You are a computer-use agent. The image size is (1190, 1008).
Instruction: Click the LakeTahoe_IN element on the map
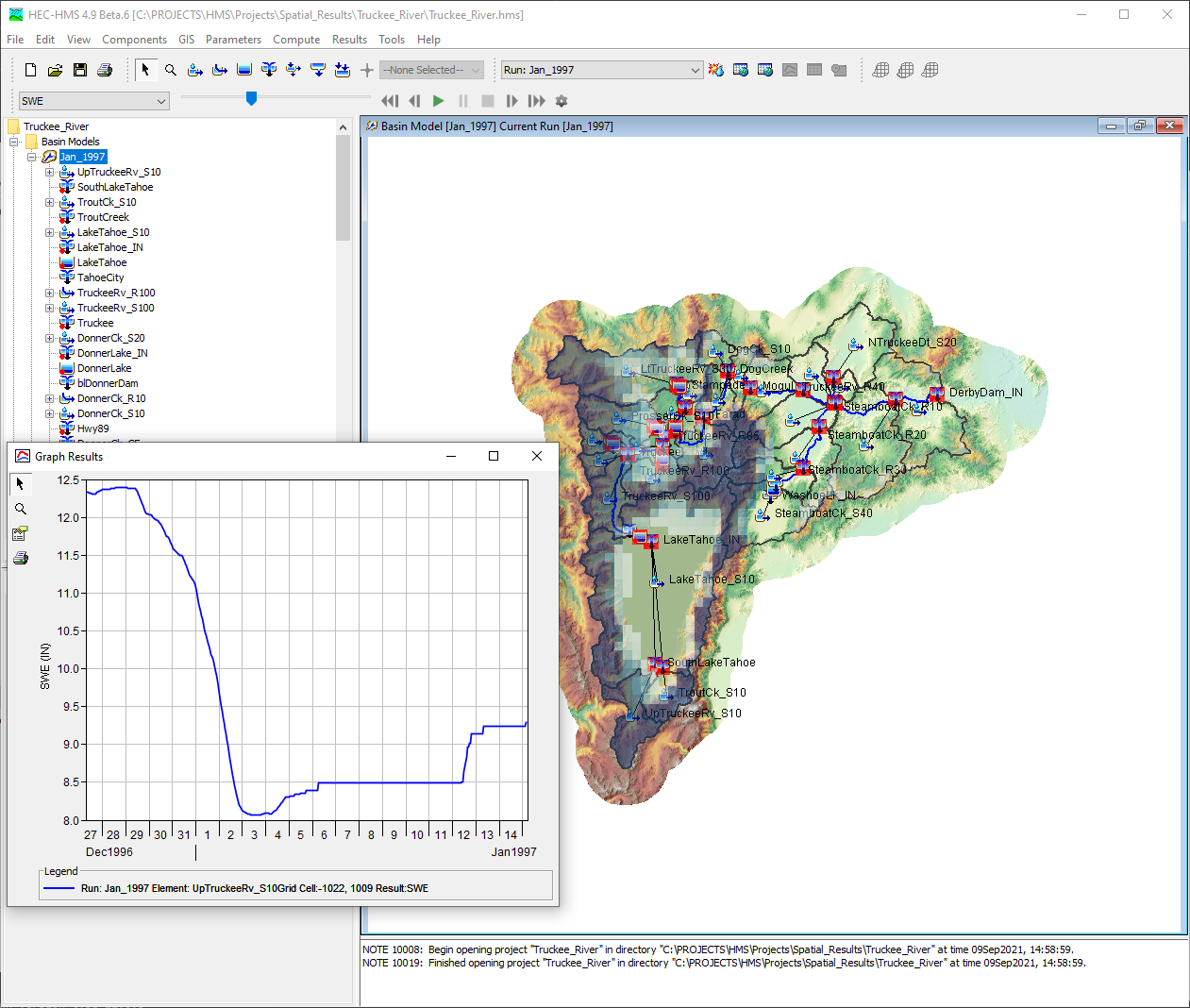coord(650,541)
